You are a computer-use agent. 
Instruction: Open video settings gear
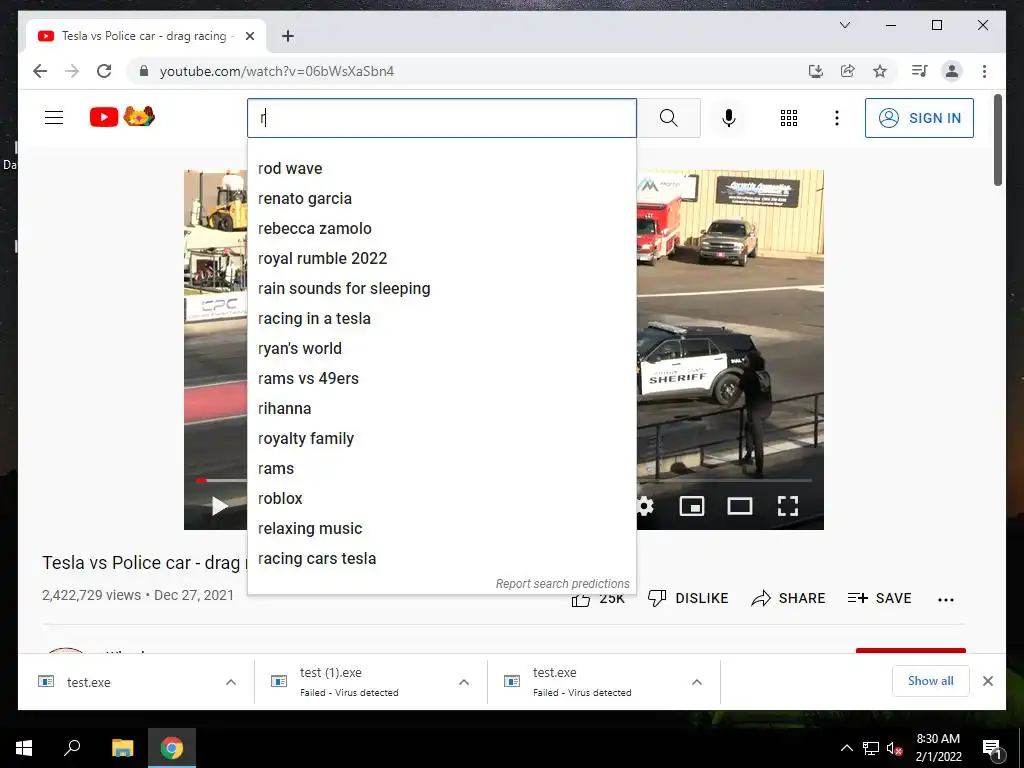[646, 506]
